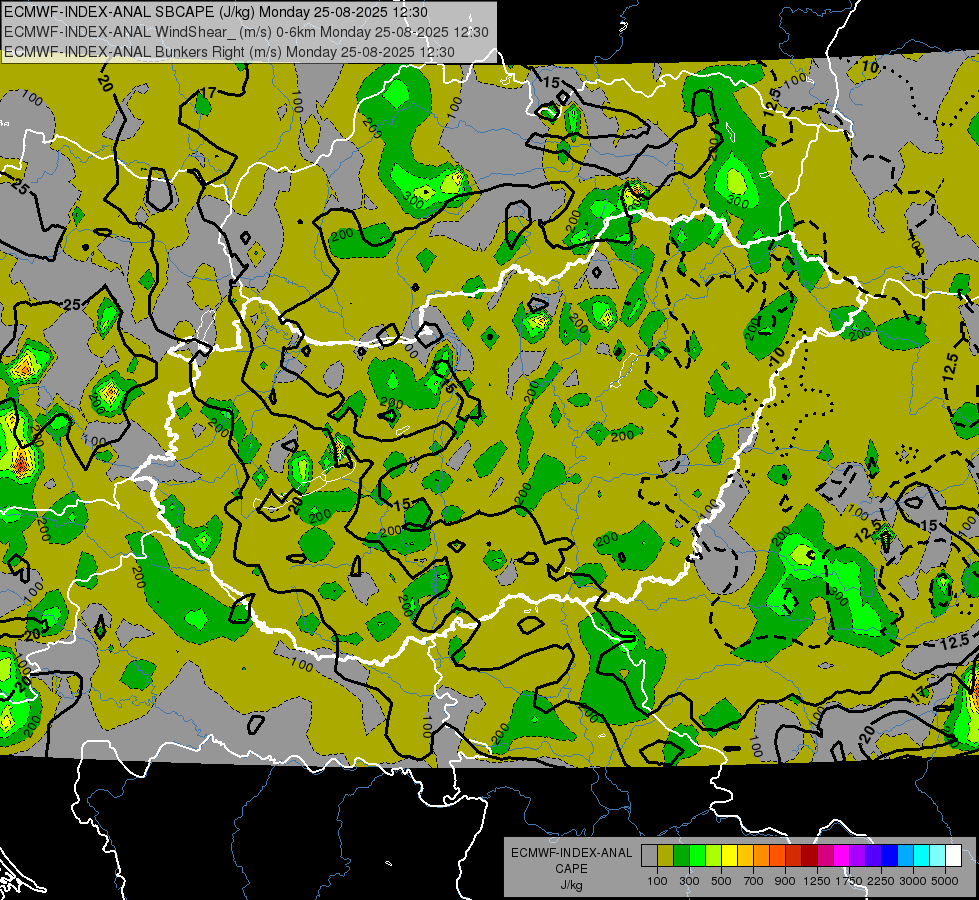
Task: Select the dark maroon legend swatch before 1250
Action: (x=810, y=856)
